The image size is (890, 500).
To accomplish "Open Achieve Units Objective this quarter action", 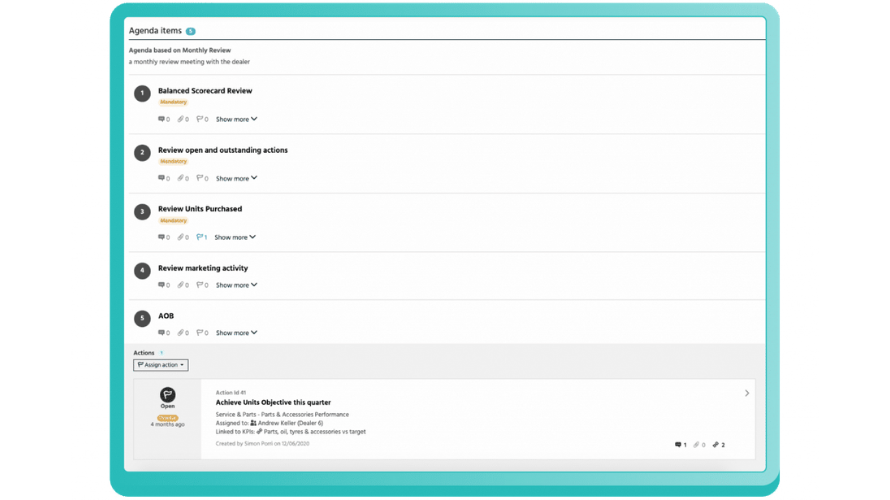I will [273, 402].
